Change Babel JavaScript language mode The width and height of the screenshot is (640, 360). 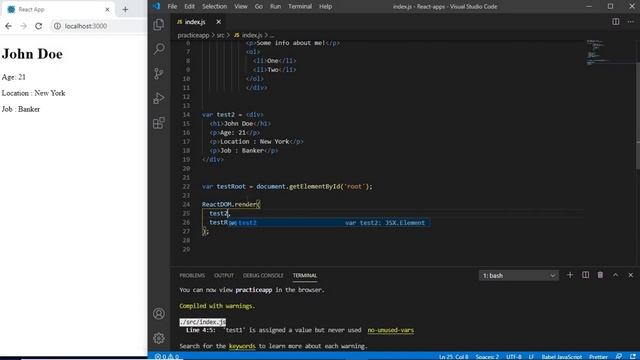coord(562,356)
